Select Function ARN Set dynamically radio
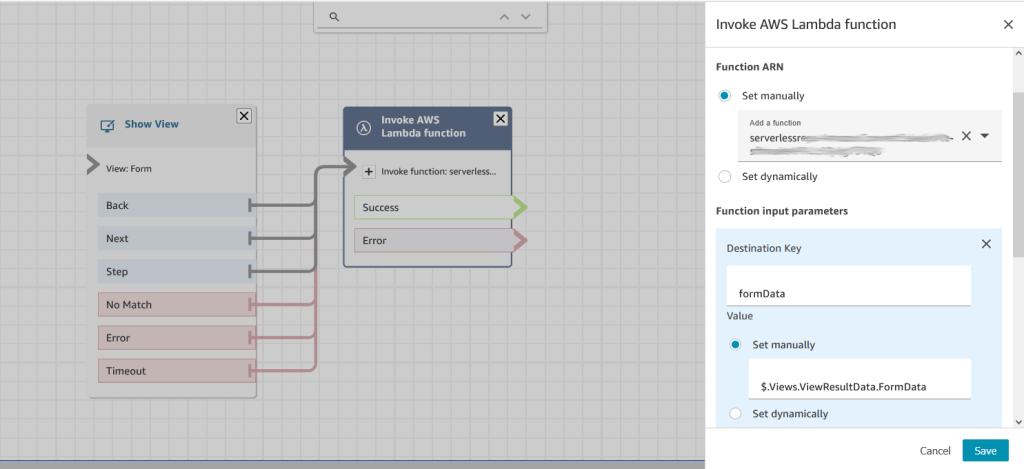The width and height of the screenshot is (1024, 469). pos(724,176)
